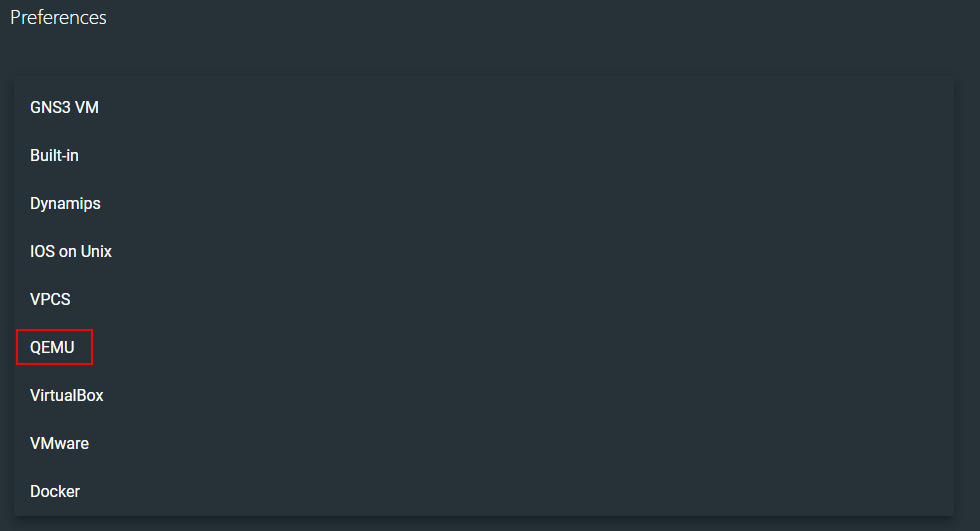
Task: Open the GNS3 VM preferences
Action: coord(64,107)
